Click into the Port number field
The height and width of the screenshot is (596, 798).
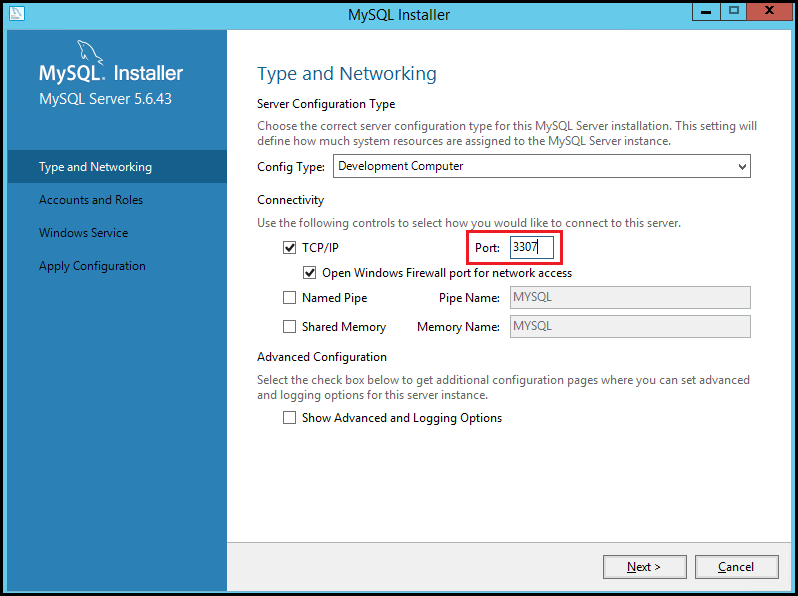pyautogui.click(x=530, y=247)
